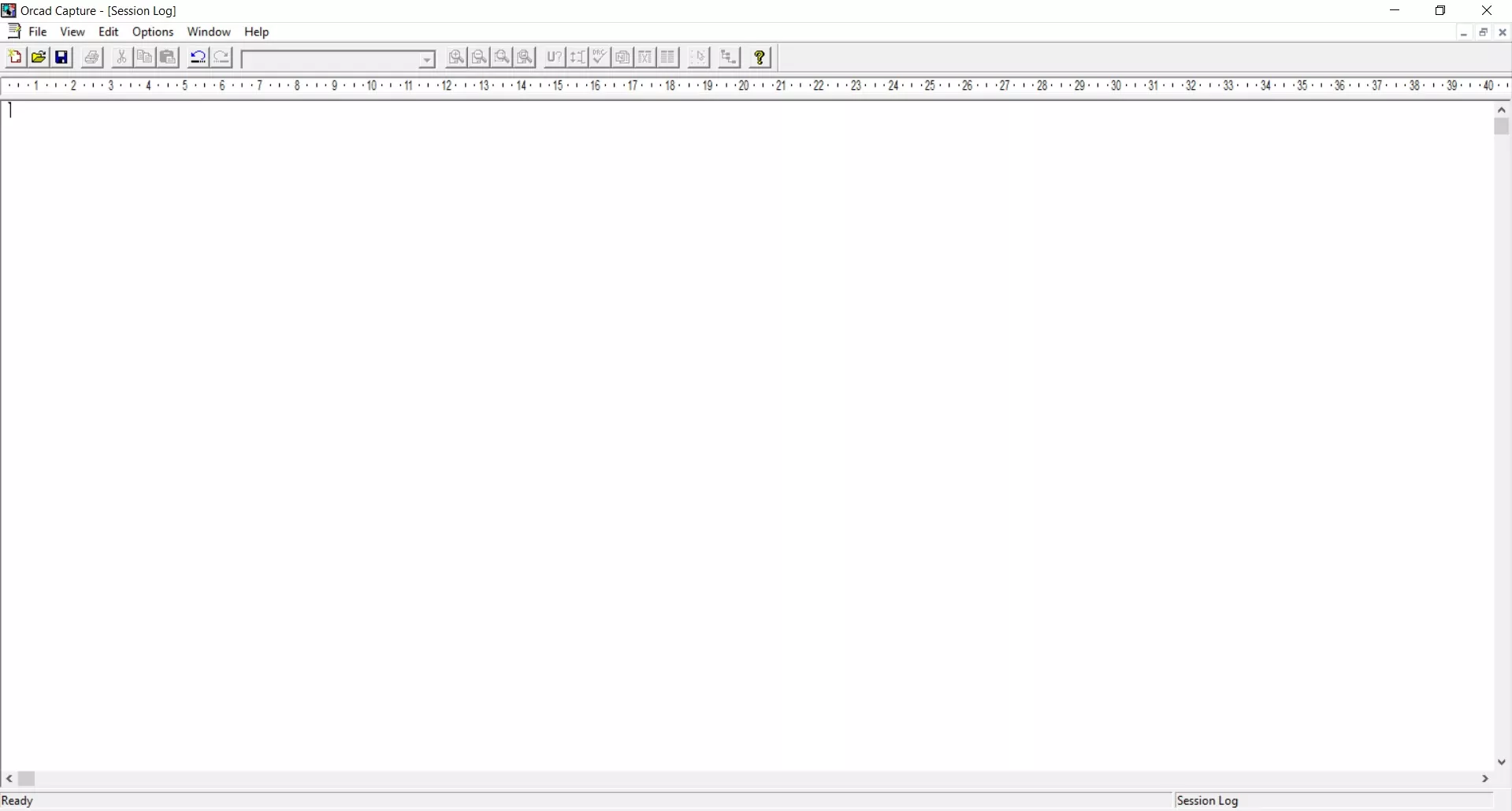The width and height of the screenshot is (1512, 811).
Task: Minimize the Session Log child window
Action: pos(1464,32)
